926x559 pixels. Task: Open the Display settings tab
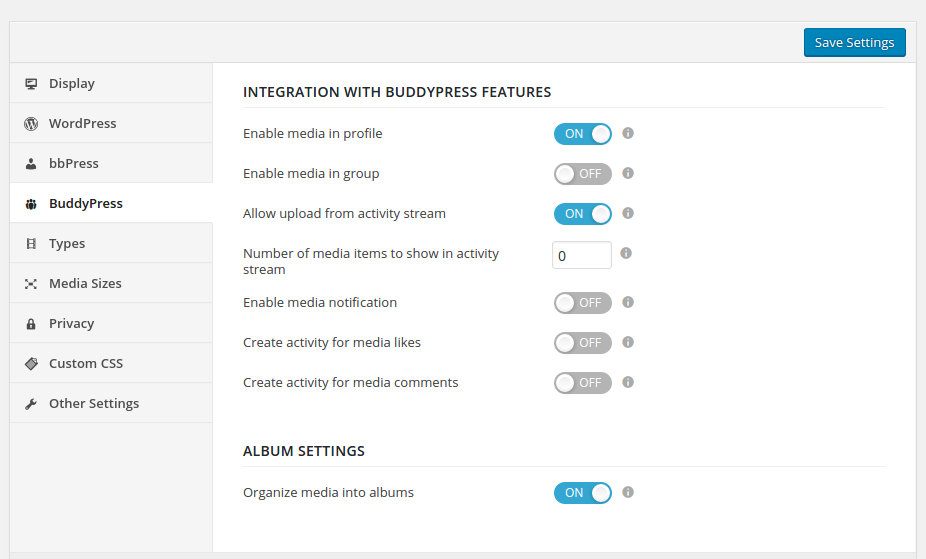72,84
